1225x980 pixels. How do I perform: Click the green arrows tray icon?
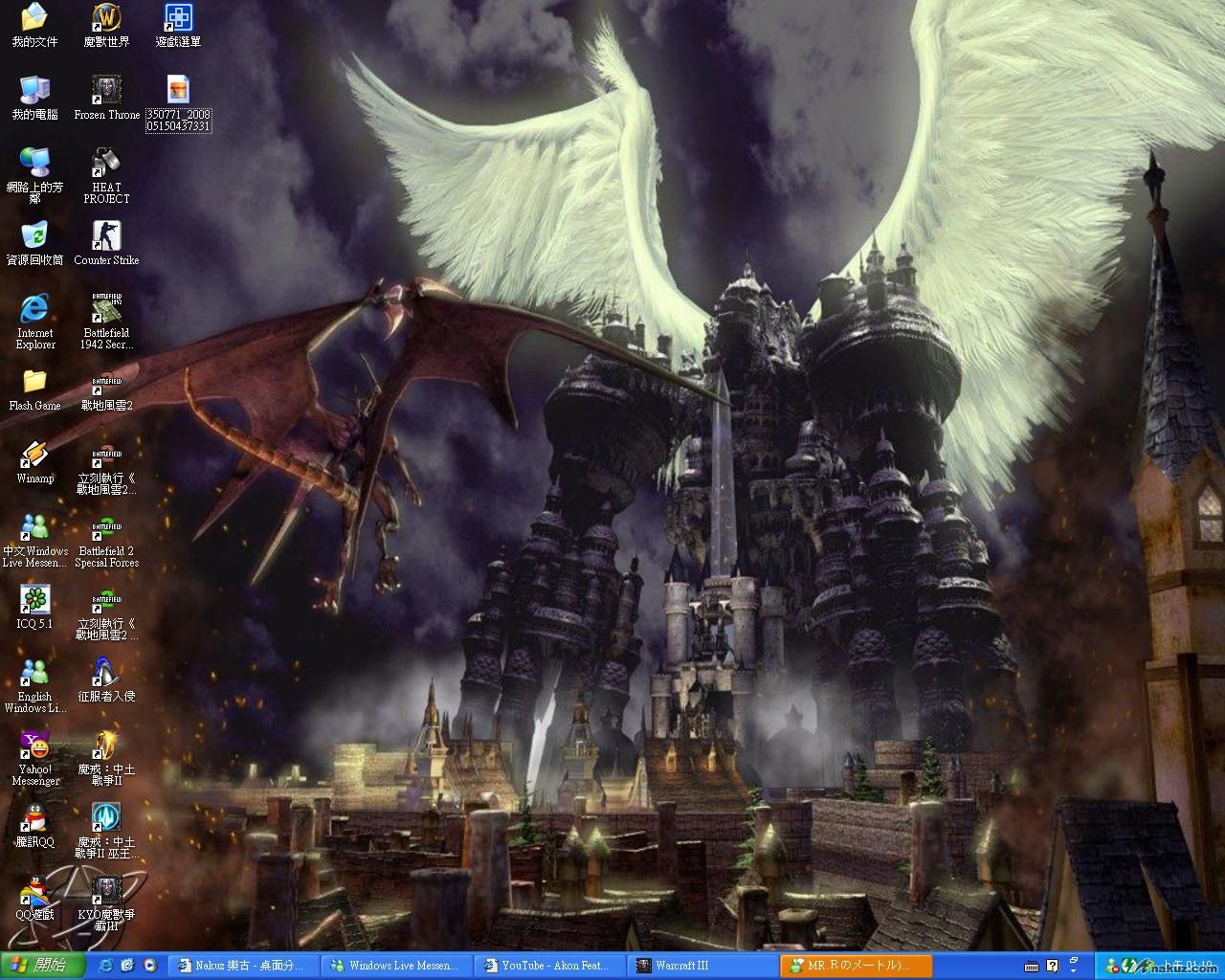click(x=1130, y=967)
